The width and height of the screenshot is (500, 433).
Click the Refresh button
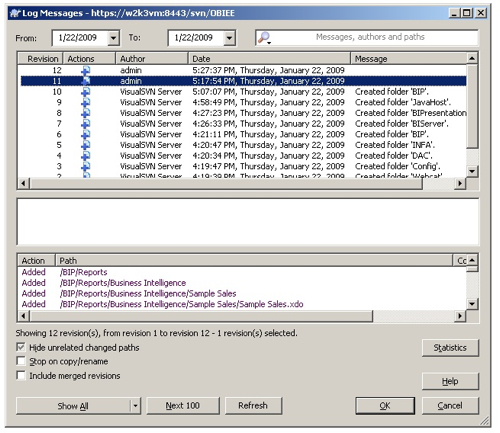pos(253,406)
